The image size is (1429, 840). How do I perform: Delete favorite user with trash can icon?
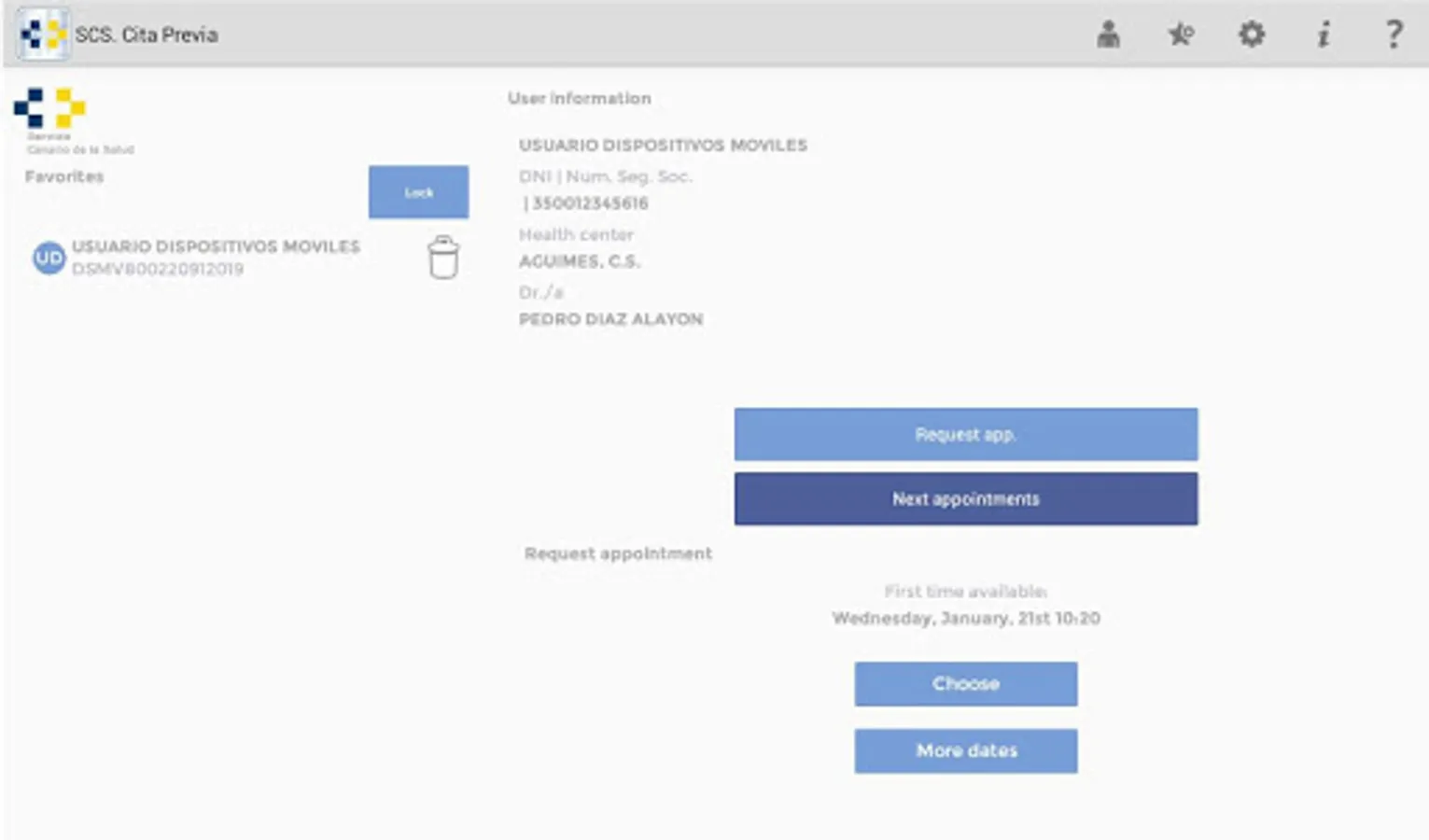pyautogui.click(x=443, y=258)
